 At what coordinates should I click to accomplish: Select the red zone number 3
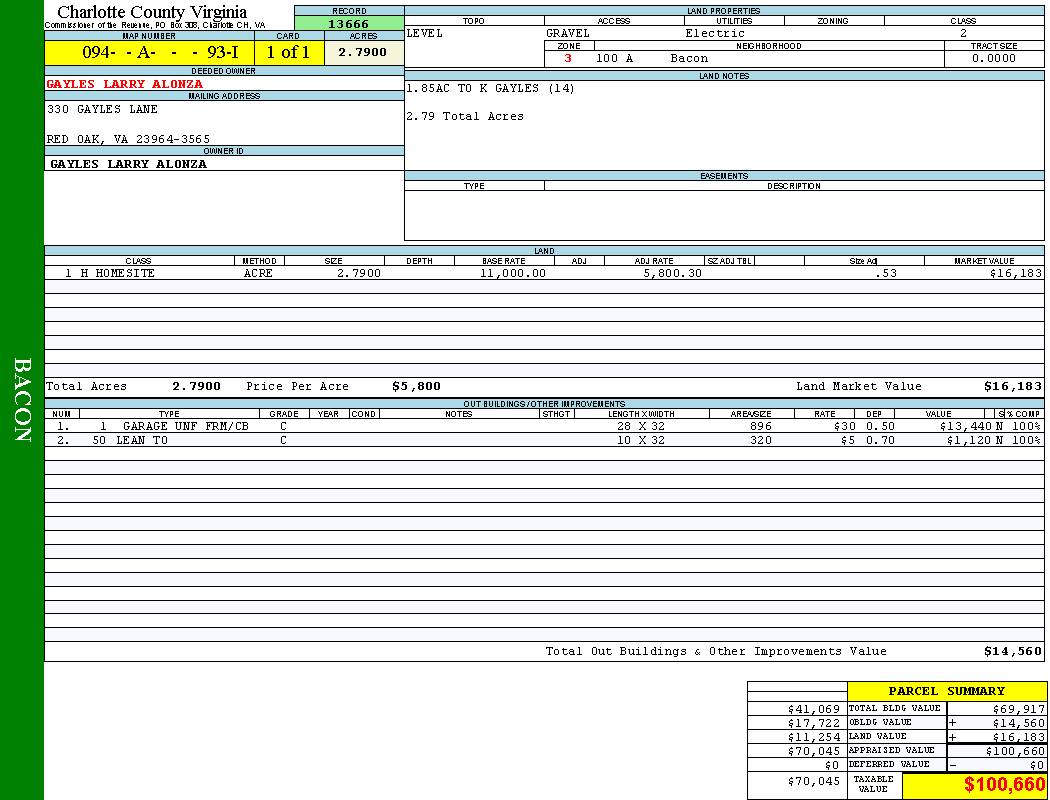(x=568, y=58)
